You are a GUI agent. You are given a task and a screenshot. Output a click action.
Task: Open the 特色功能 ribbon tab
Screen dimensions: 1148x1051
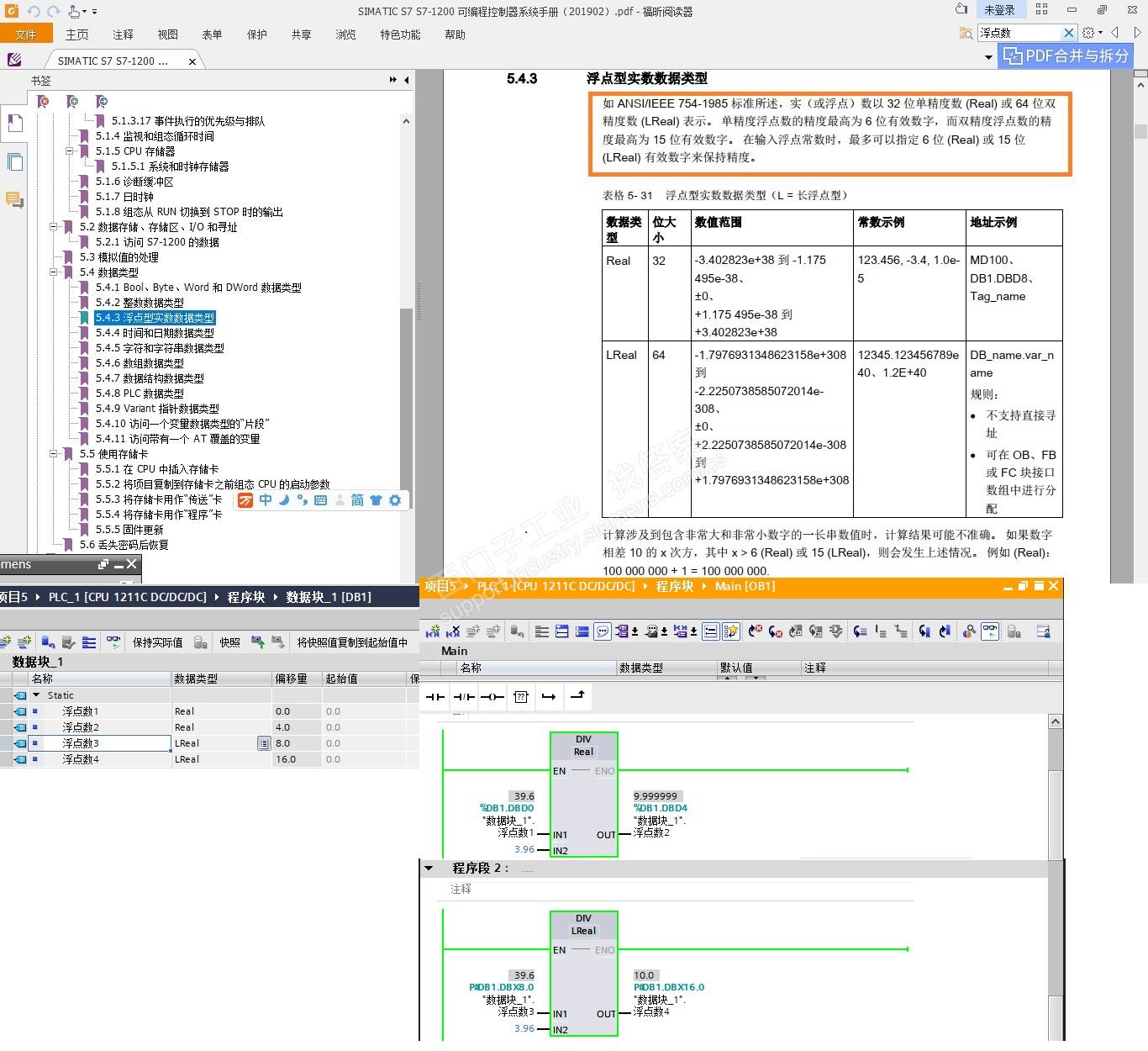pos(400,34)
